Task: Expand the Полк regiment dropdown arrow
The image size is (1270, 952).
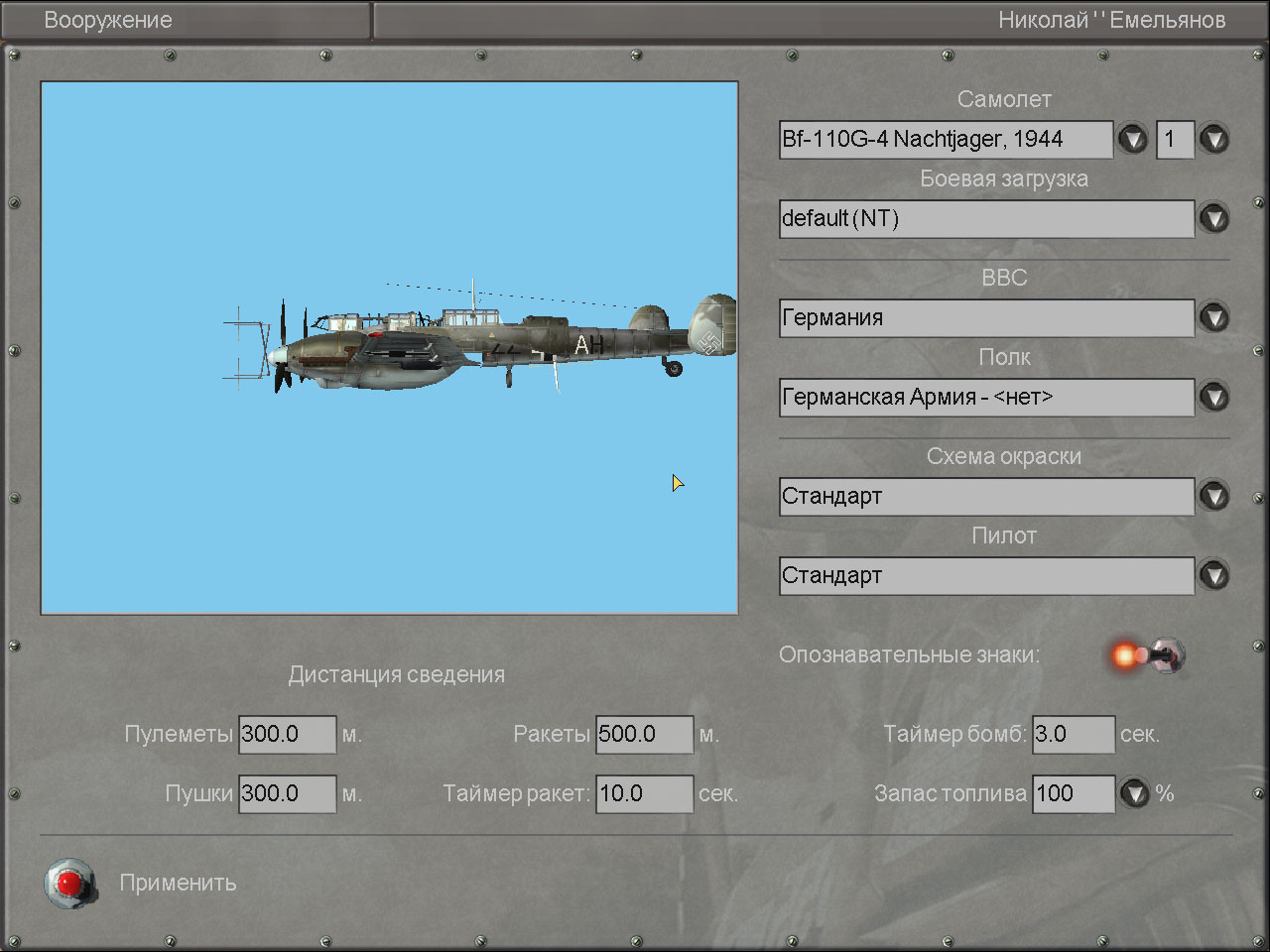Action: pos(1213,397)
